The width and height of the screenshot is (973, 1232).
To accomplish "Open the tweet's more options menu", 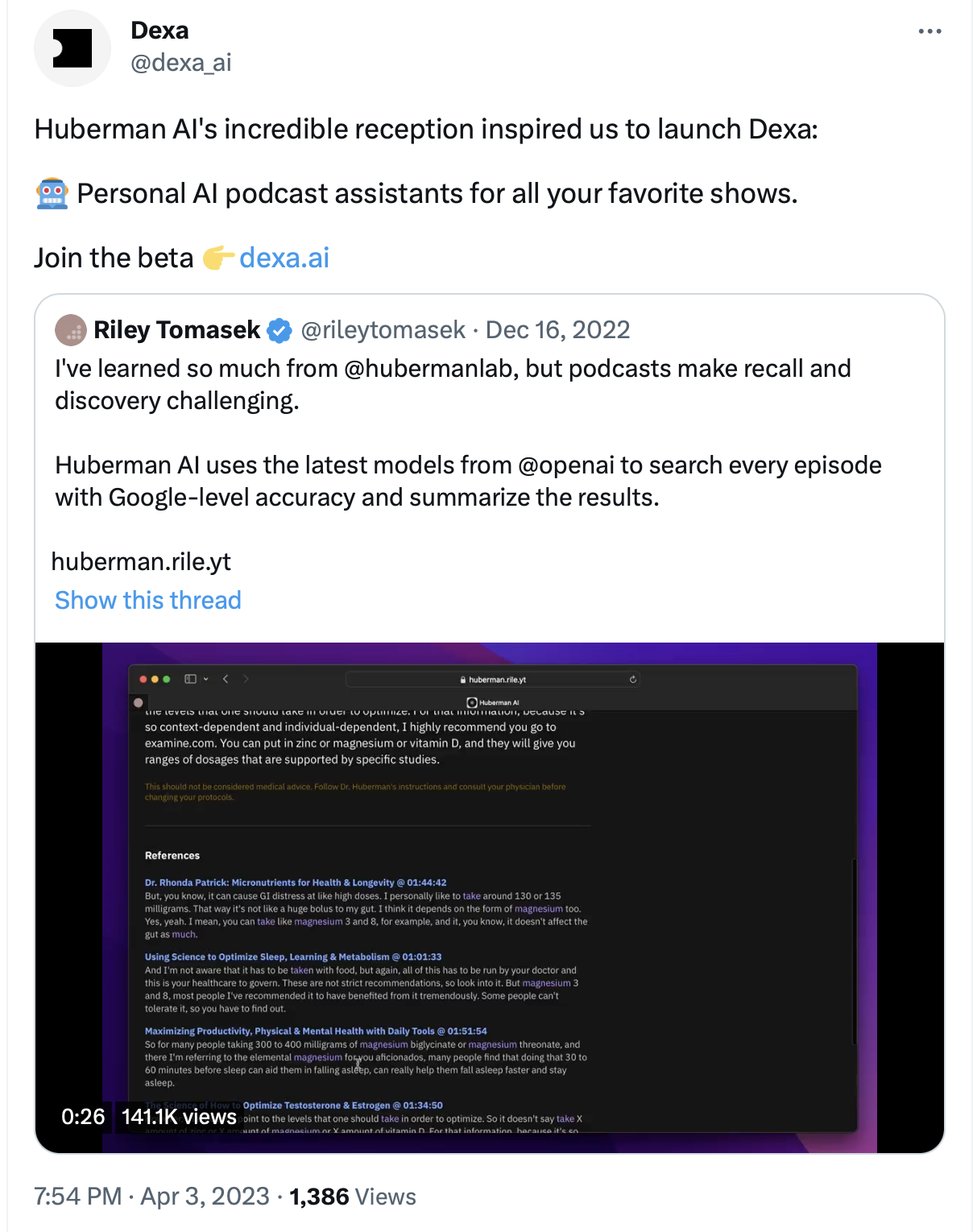I will (x=930, y=31).
